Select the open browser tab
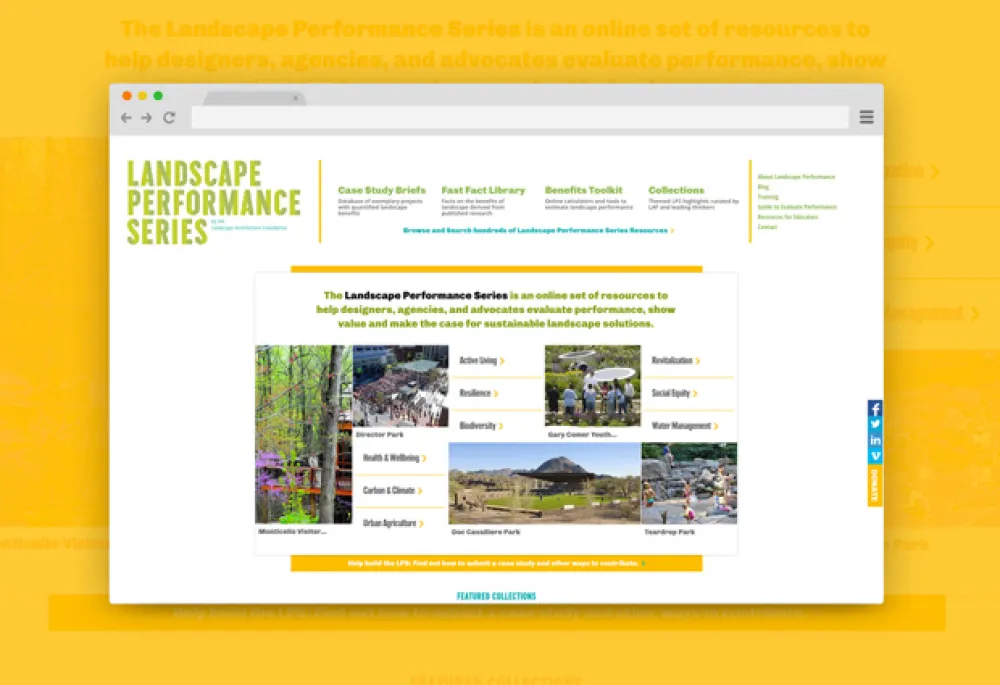The height and width of the screenshot is (685, 1000). 254,98
